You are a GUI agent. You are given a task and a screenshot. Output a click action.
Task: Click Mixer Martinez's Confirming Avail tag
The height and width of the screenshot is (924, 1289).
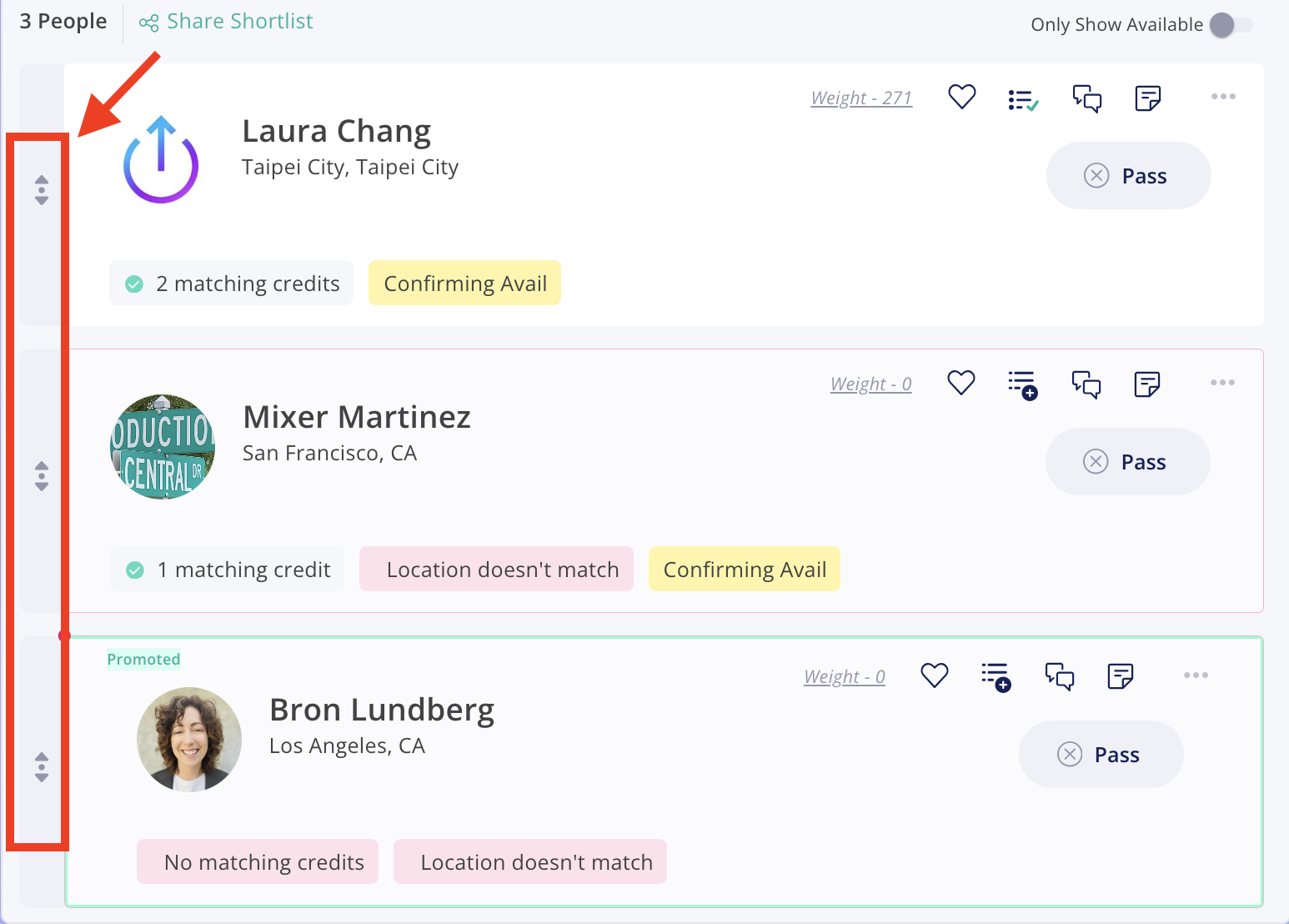click(x=745, y=570)
